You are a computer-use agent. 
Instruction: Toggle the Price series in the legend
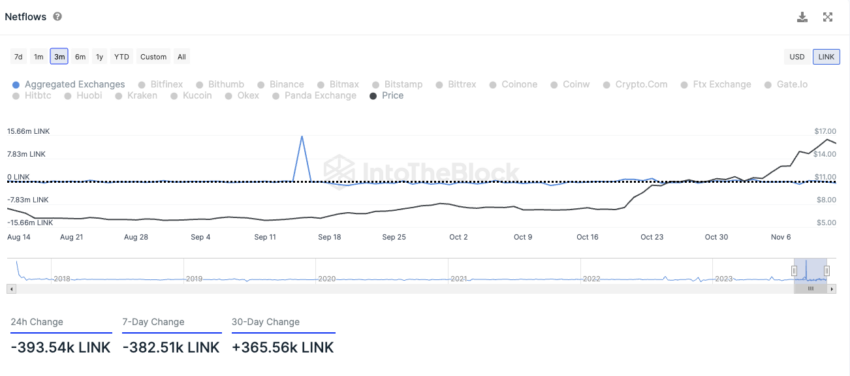pyautogui.click(x=386, y=96)
